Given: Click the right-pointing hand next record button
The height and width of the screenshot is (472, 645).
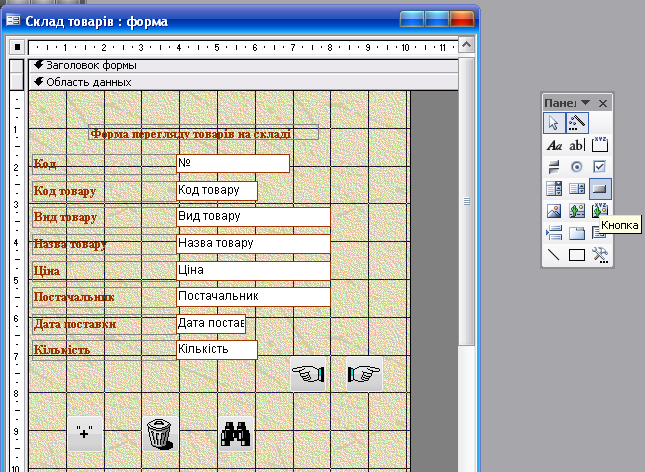Looking at the screenshot, I should point(364,374).
